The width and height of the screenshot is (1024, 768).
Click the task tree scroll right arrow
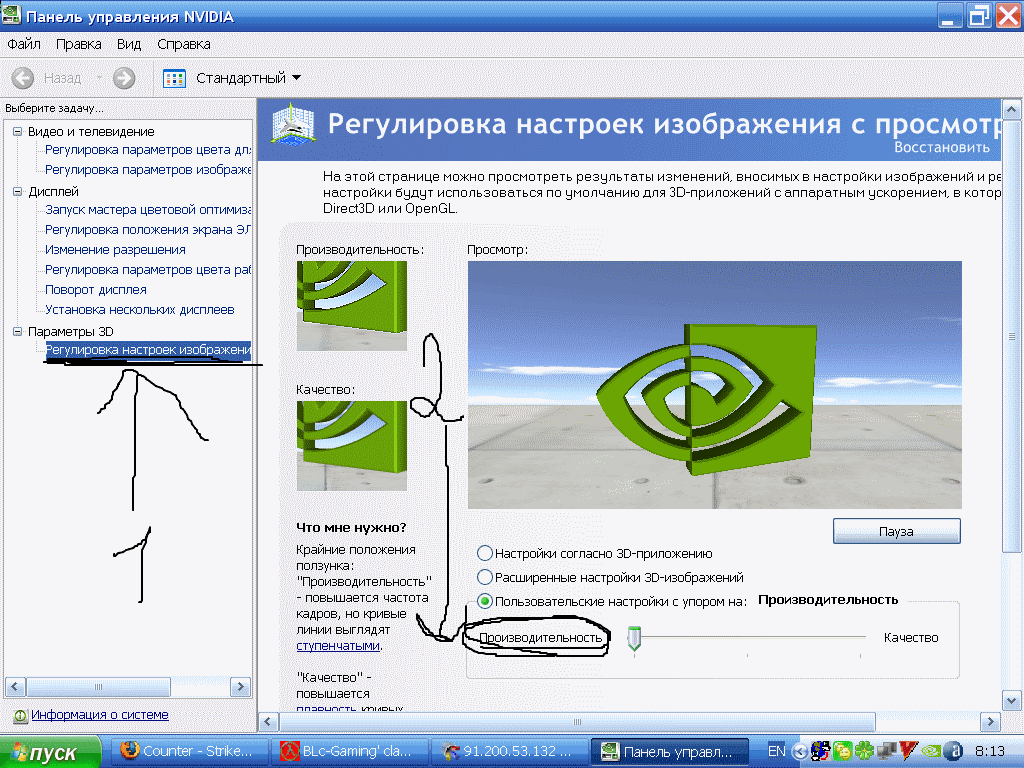241,686
